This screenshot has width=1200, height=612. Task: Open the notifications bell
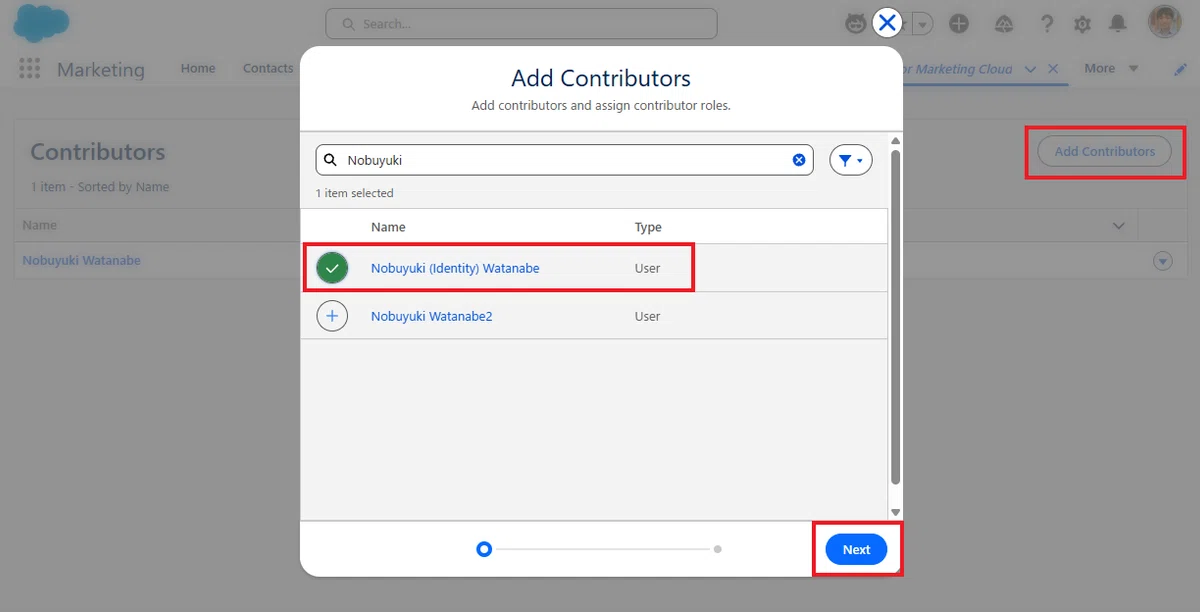[x=1118, y=24]
